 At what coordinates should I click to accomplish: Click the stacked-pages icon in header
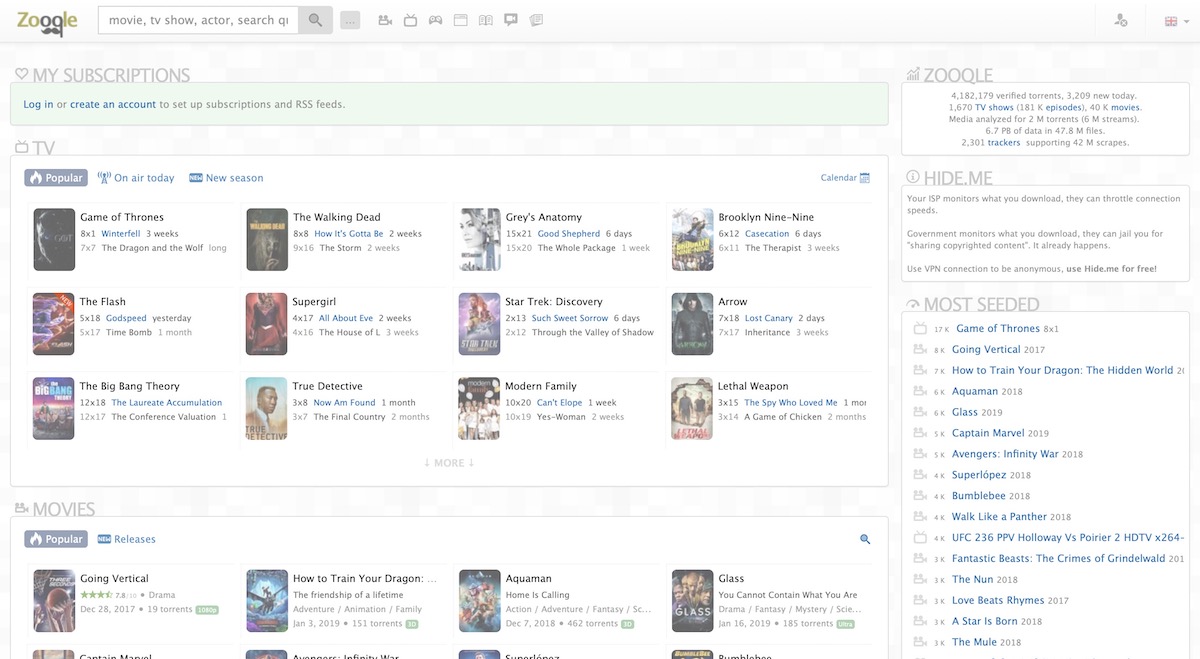tap(536, 20)
